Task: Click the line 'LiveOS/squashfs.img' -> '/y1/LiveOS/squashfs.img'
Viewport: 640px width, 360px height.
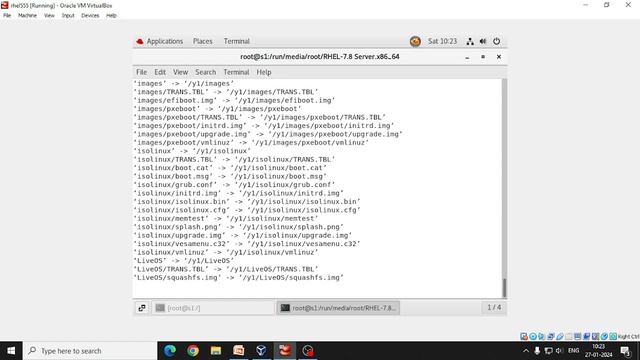Action: pyautogui.click(x=239, y=278)
